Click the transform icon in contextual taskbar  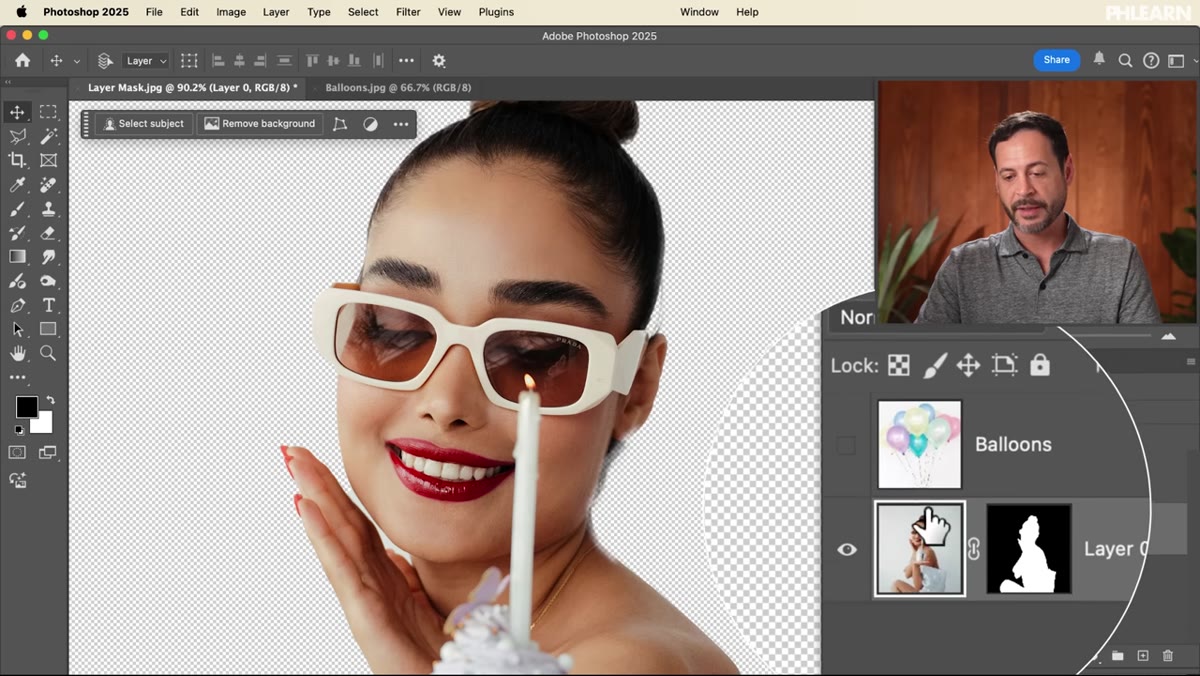point(340,124)
